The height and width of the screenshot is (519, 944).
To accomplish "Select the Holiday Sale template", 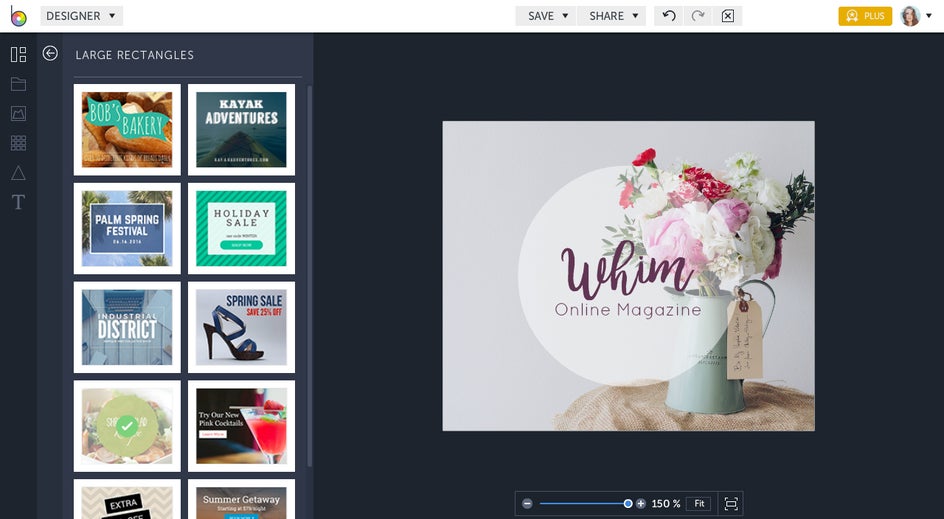I will click(x=241, y=229).
